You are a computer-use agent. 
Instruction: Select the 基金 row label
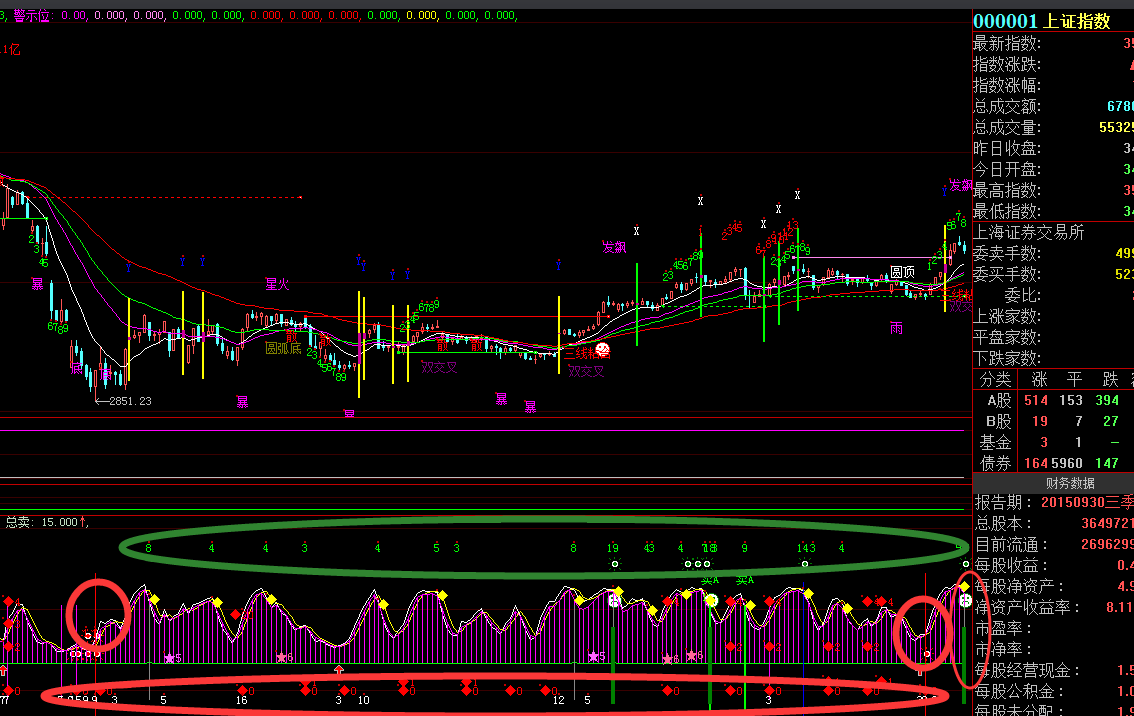(995, 443)
